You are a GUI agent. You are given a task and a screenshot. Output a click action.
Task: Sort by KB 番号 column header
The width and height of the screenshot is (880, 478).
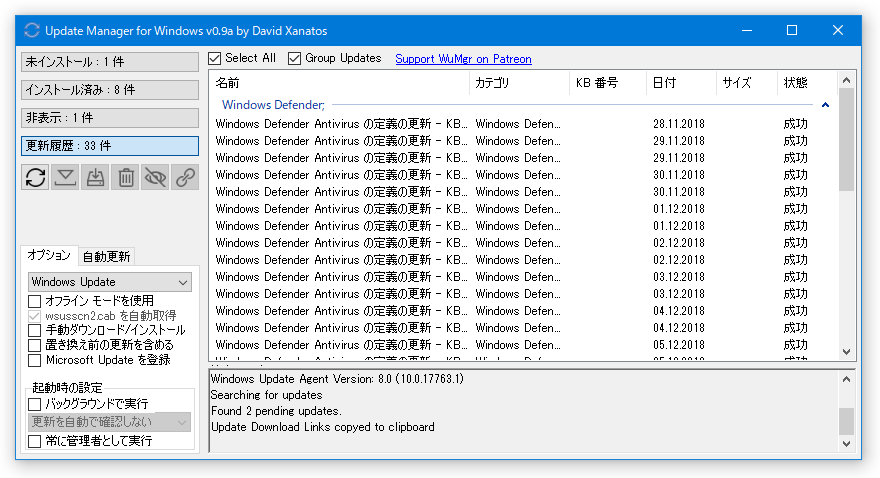coord(608,83)
